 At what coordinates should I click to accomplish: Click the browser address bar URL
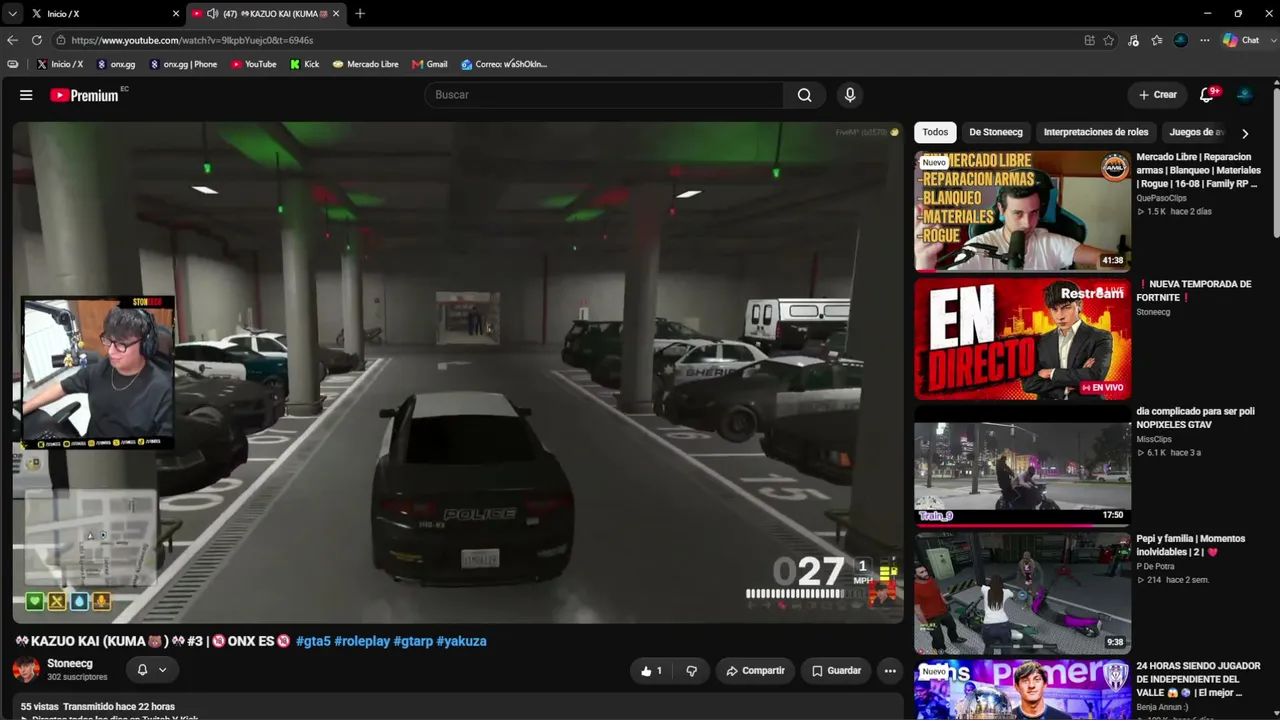click(192, 40)
